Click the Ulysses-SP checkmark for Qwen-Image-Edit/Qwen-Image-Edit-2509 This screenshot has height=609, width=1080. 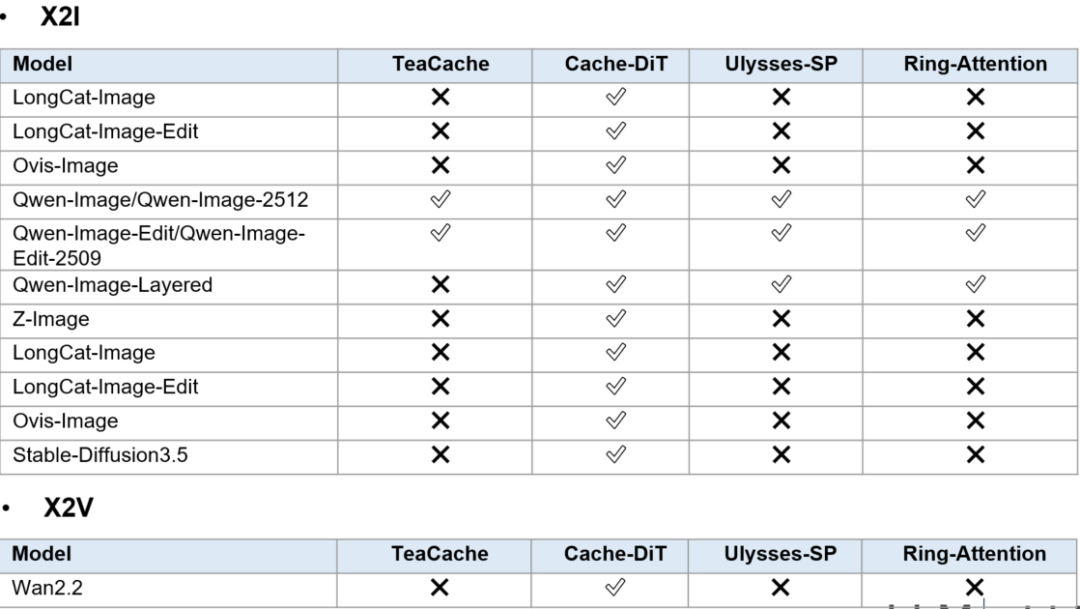(x=781, y=233)
